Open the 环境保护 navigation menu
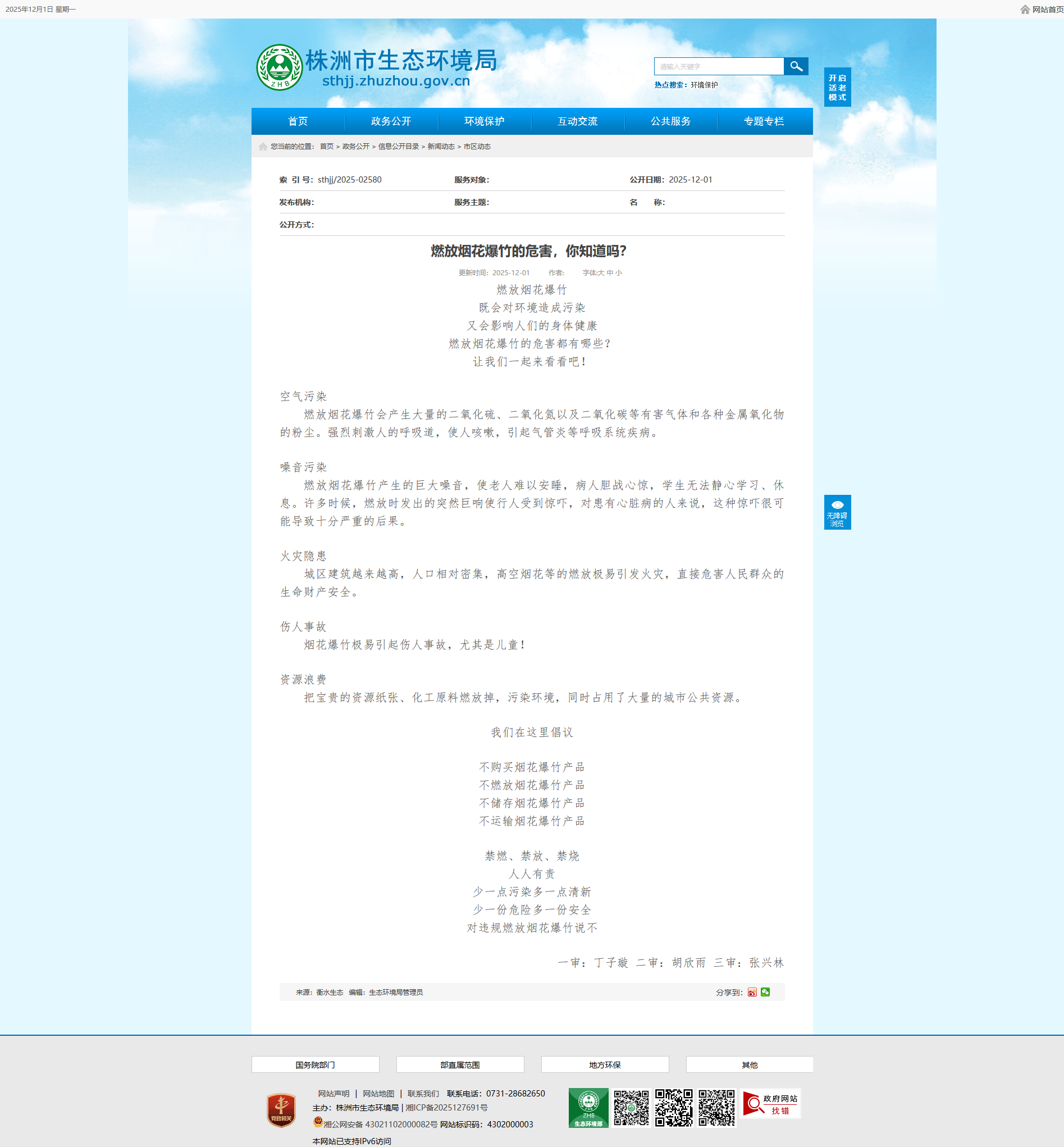Image resolution: width=1064 pixels, height=1147 pixels. click(x=484, y=121)
